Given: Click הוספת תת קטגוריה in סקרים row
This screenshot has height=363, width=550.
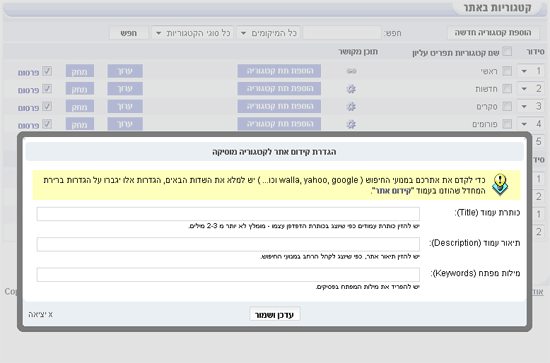Looking at the screenshot, I should 279,106.
